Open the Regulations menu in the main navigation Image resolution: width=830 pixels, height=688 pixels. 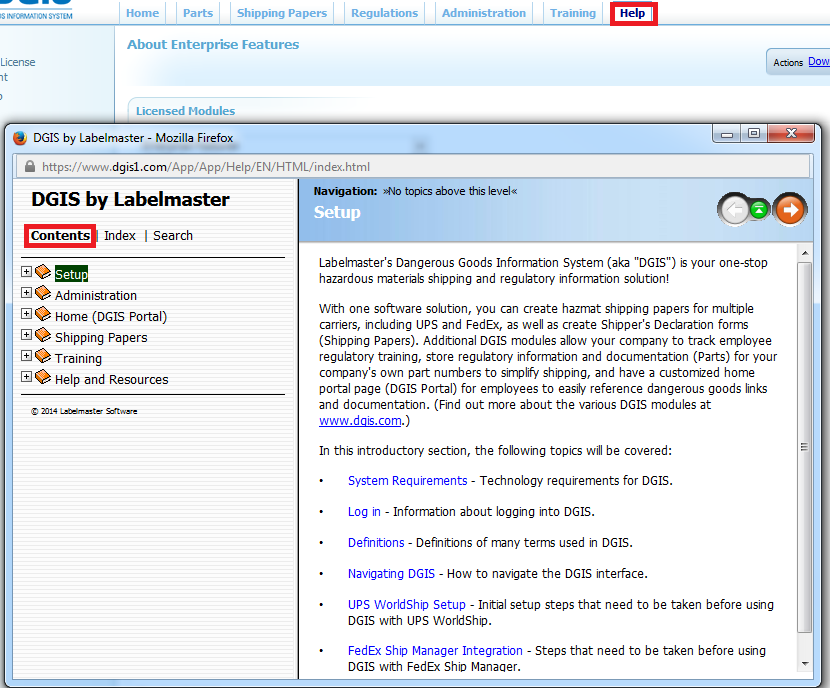384,13
